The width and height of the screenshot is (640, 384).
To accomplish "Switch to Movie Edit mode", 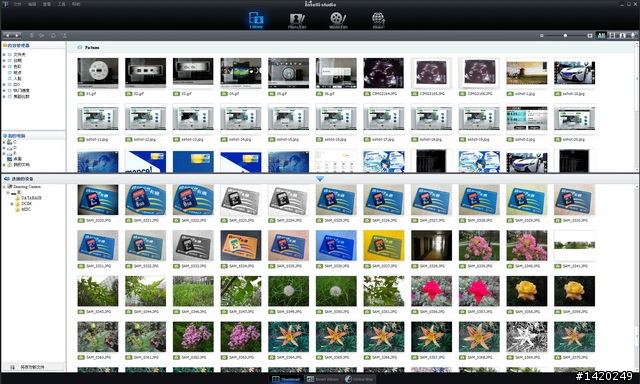I will click(x=338, y=21).
